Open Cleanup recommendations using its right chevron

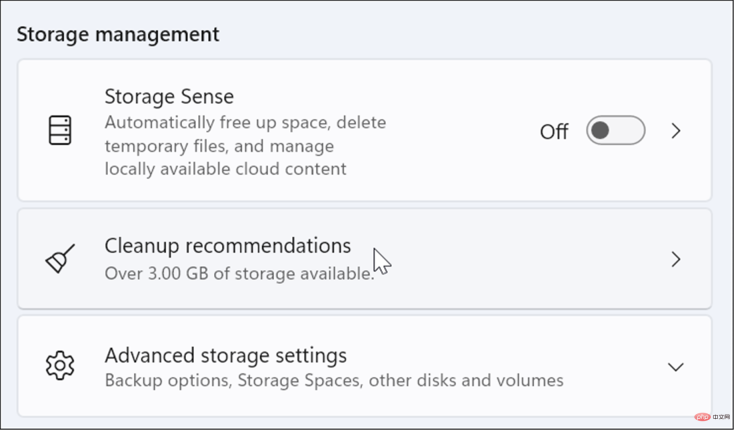(x=676, y=259)
